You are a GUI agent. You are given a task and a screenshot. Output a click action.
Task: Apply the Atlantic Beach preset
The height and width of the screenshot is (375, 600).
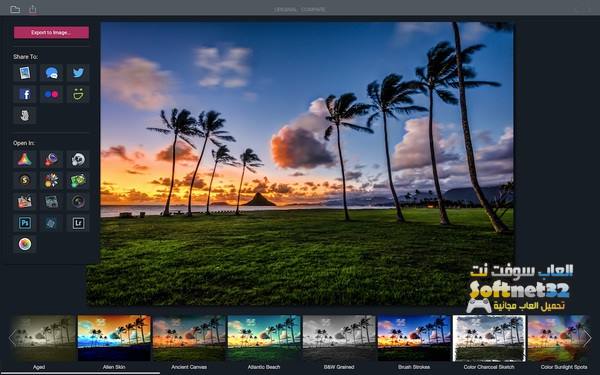(264, 338)
